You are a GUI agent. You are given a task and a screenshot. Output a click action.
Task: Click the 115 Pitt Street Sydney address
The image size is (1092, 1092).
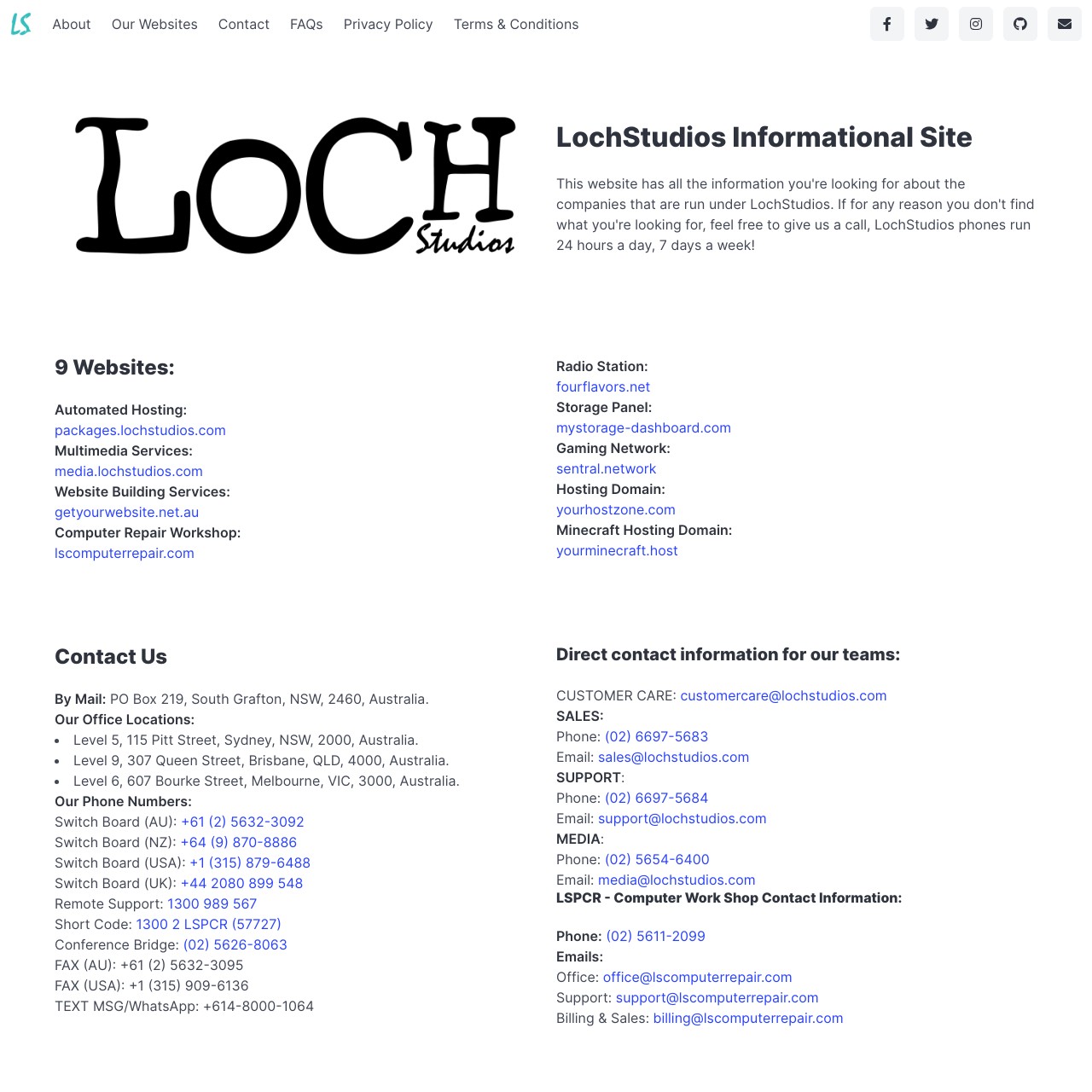(x=246, y=740)
